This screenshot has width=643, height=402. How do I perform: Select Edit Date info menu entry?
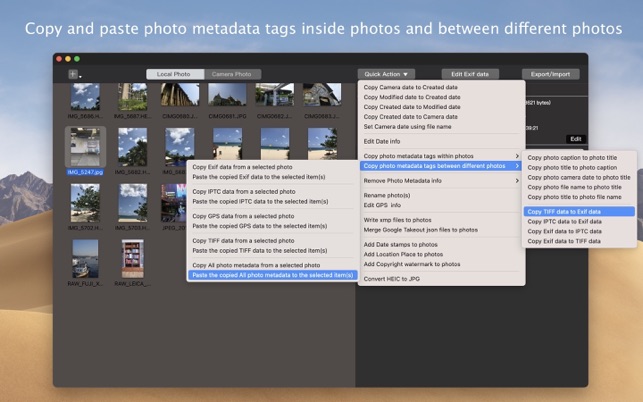coord(441,142)
